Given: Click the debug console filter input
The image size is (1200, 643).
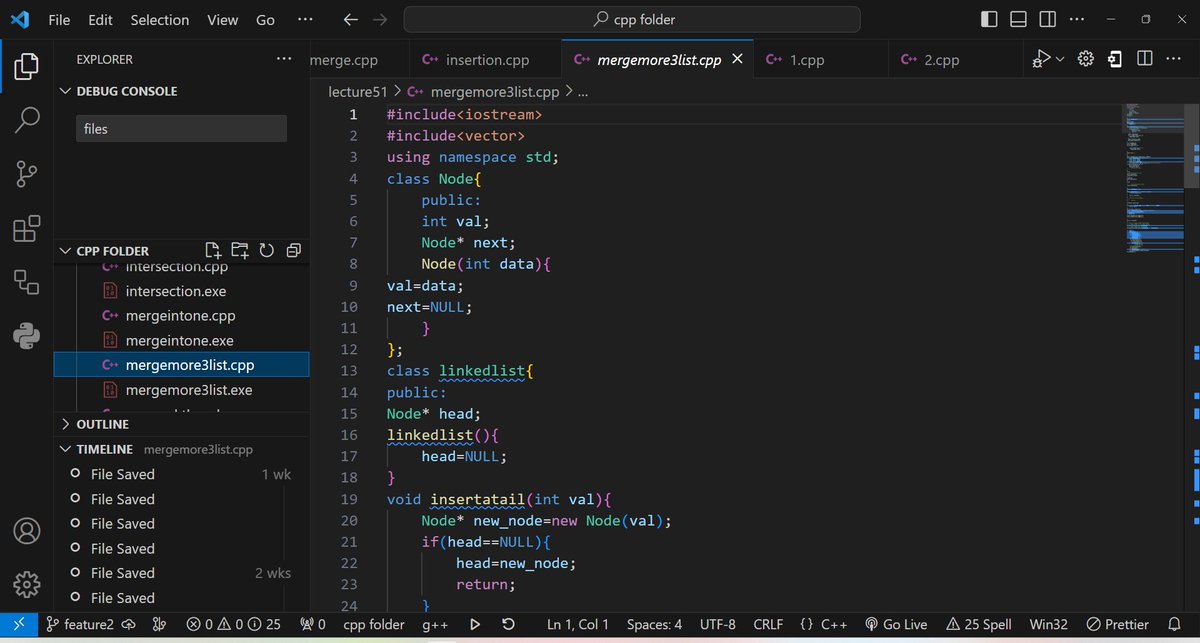Looking at the screenshot, I should (x=181, y=128).
